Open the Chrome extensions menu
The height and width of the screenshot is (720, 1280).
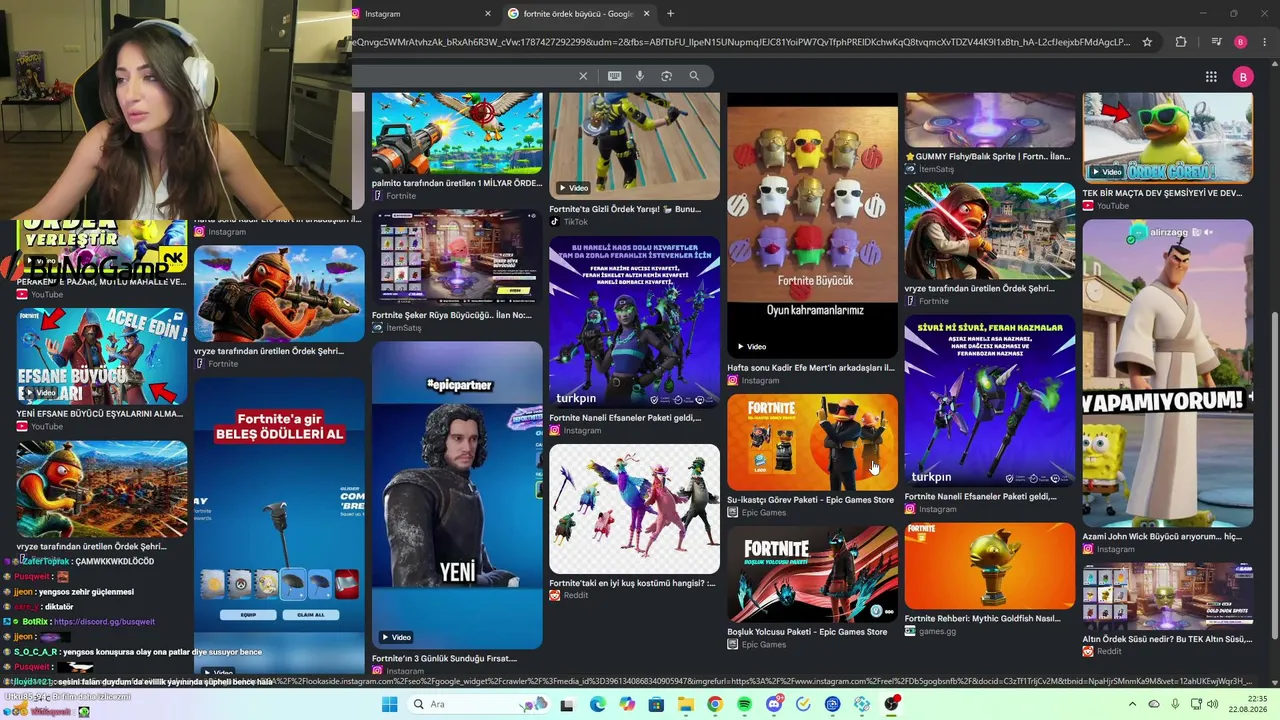click(1181, 42)
